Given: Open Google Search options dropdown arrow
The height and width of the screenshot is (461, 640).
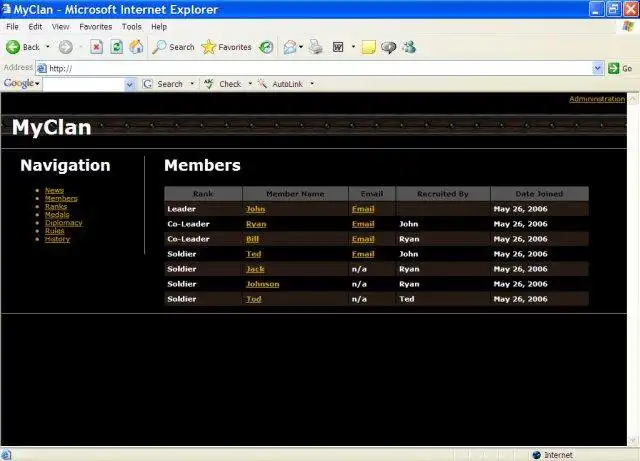Looking at the screenshot, I should 192,84.
